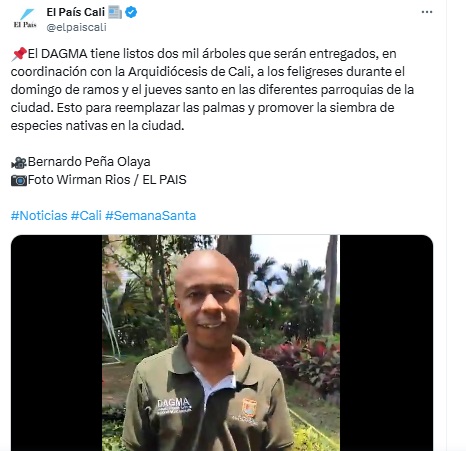Click the red pushpin emoji
The image size is (466, 451).
click(19, 54)
